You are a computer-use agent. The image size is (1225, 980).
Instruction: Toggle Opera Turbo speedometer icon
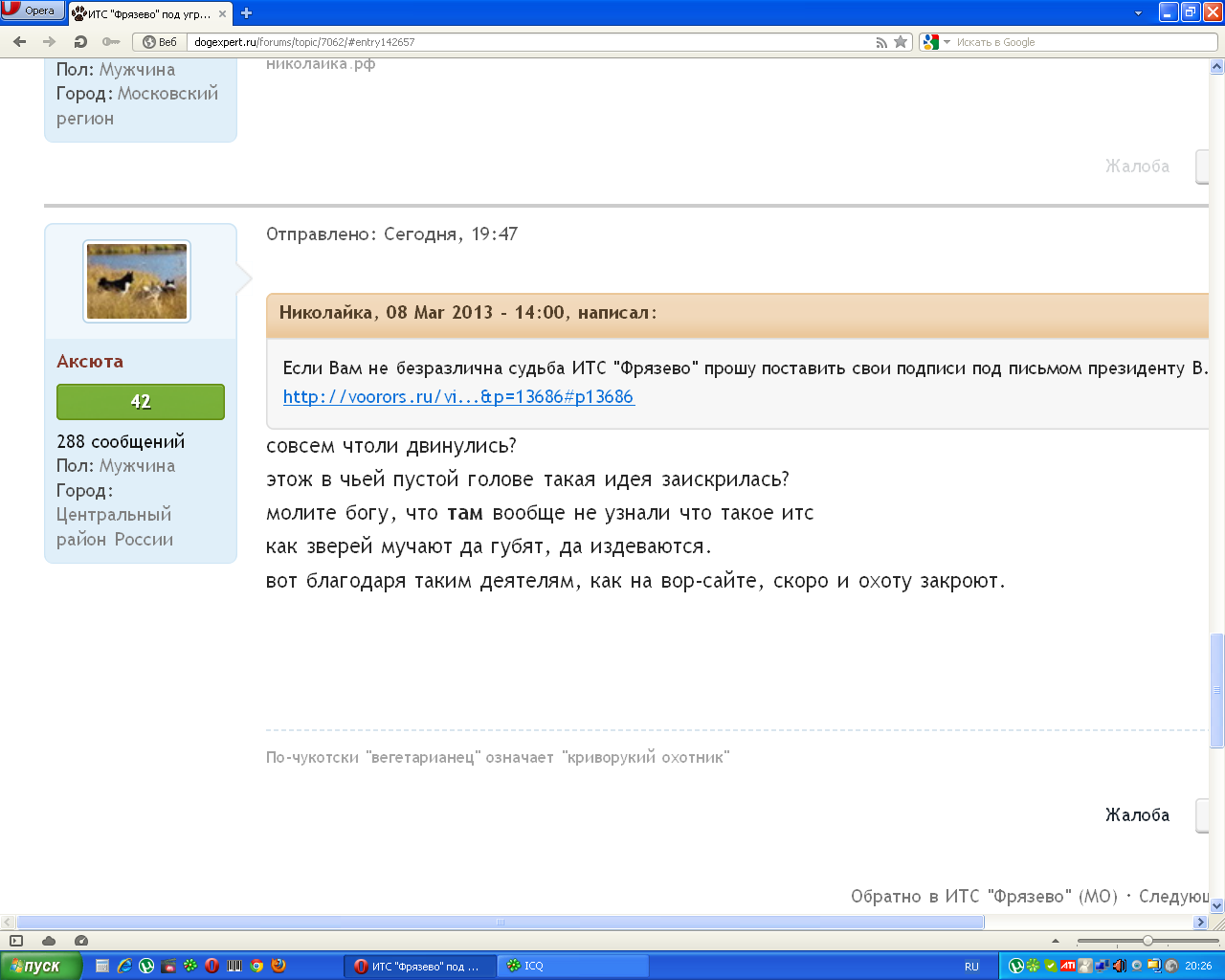(81, 941)
